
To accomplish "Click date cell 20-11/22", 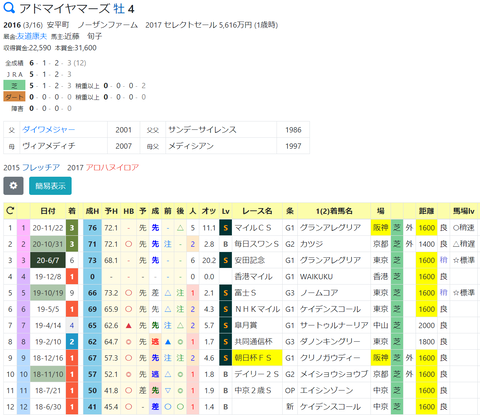I will click(x=48, y=228).
